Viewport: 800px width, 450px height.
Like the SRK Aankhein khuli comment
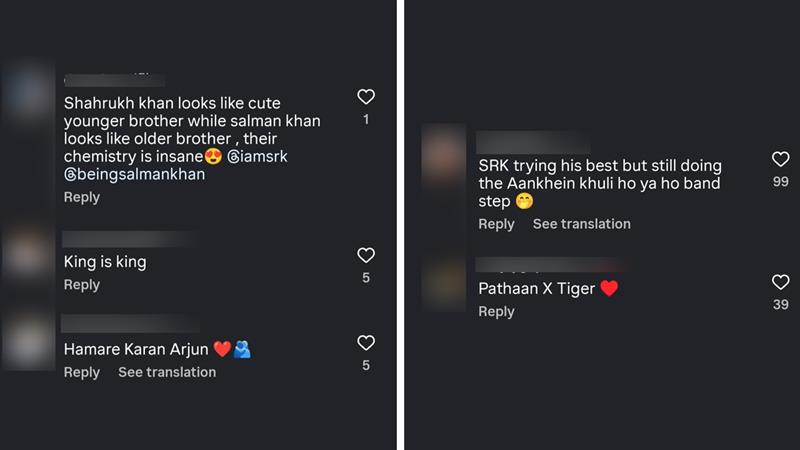[x=781, y=159]
